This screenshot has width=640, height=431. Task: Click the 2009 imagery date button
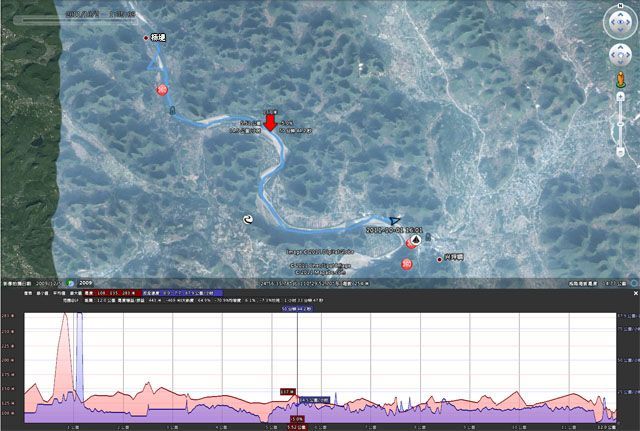[86, 283]
